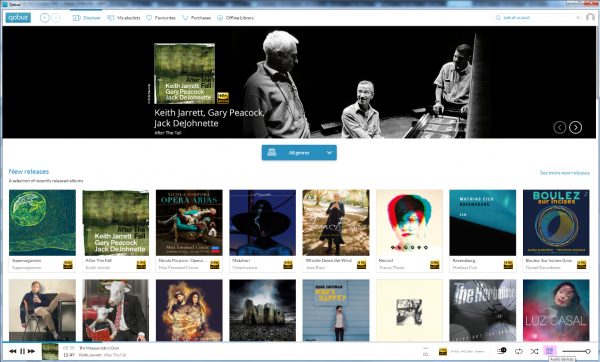Open the My playlists tab
The width and height of the screenshot is (600, 362).
point(124,18)
